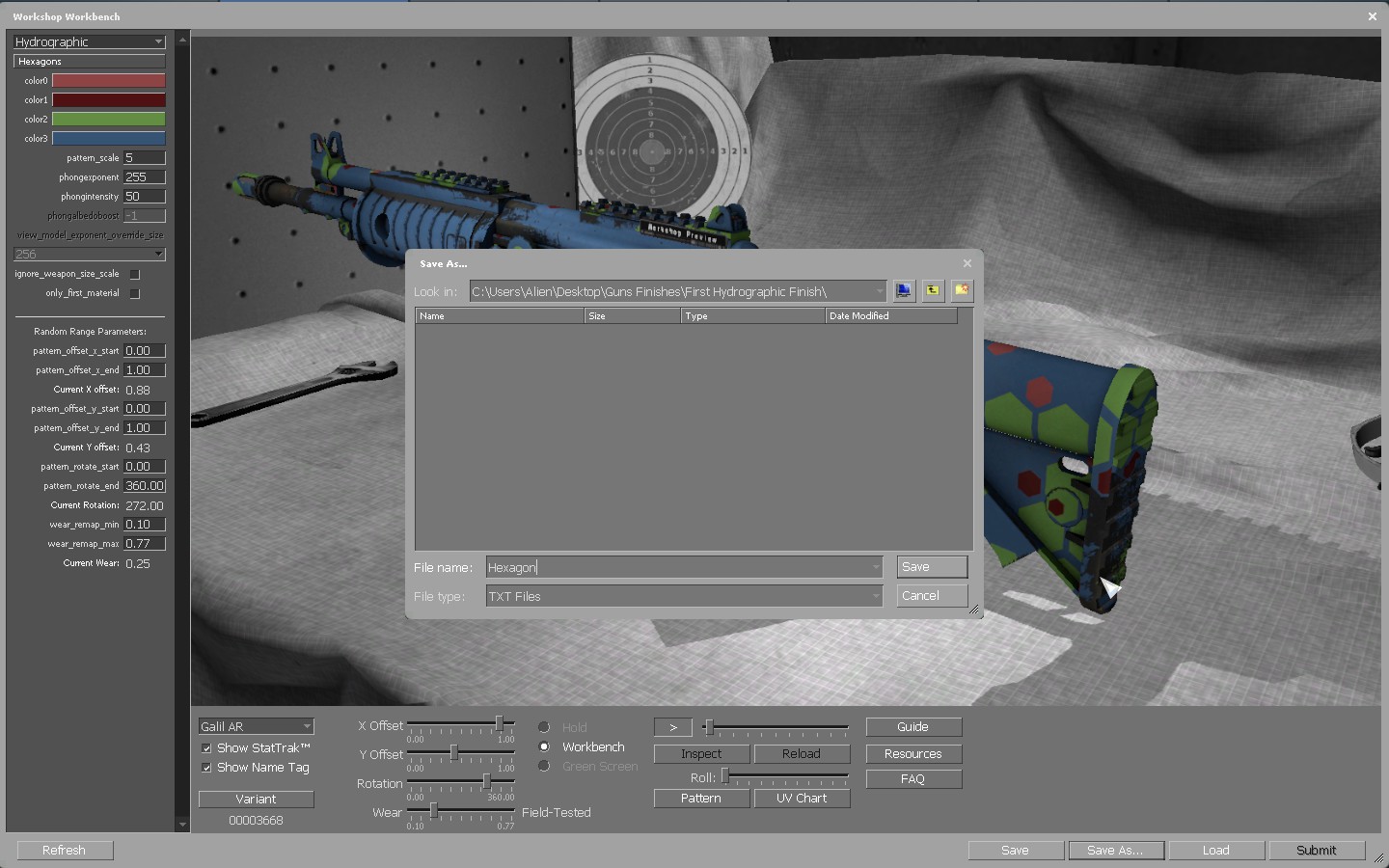The height and width of the screenshot is (868, 1389).
Task: Click the pattern_scale value field
Action: (145, 158)
